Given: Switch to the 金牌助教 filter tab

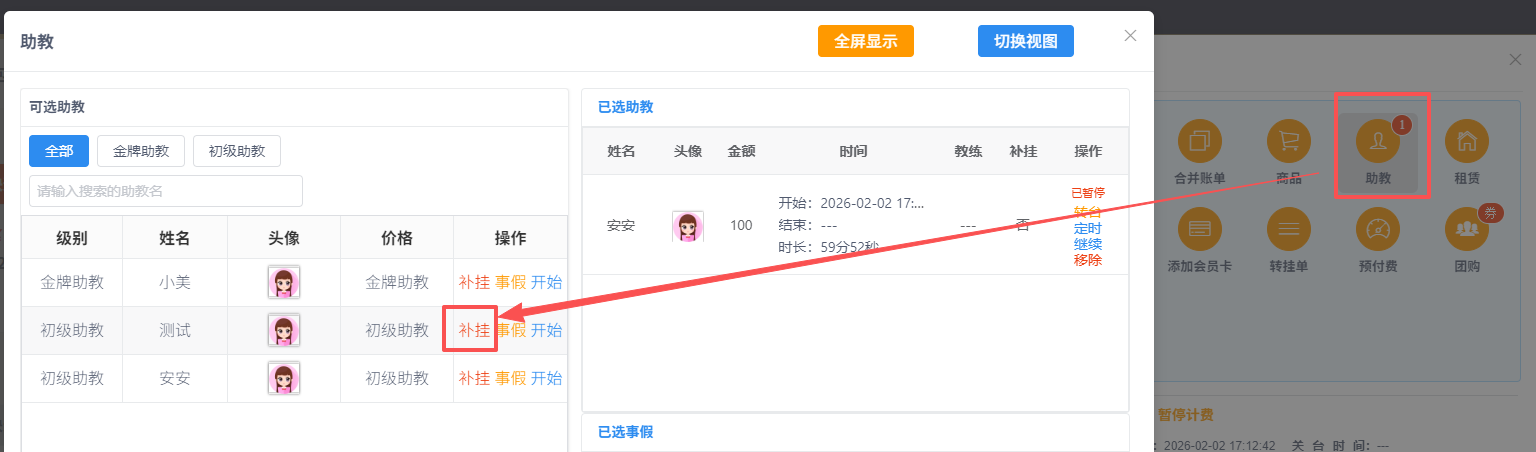Looking at the screenshot, I should point(141,151).
